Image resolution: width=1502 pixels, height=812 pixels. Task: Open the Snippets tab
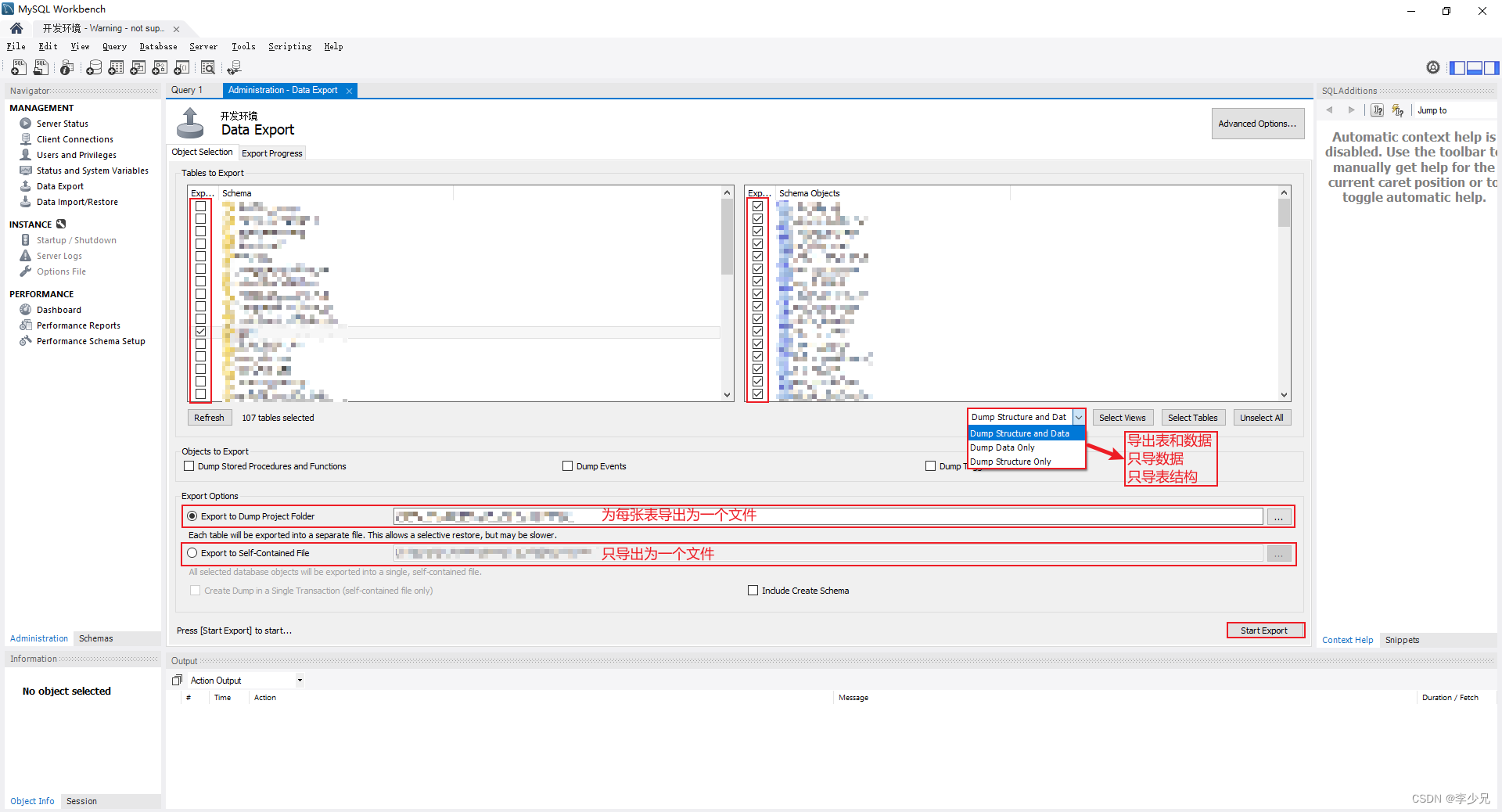pyautogui.click(x=1402, y=640)
